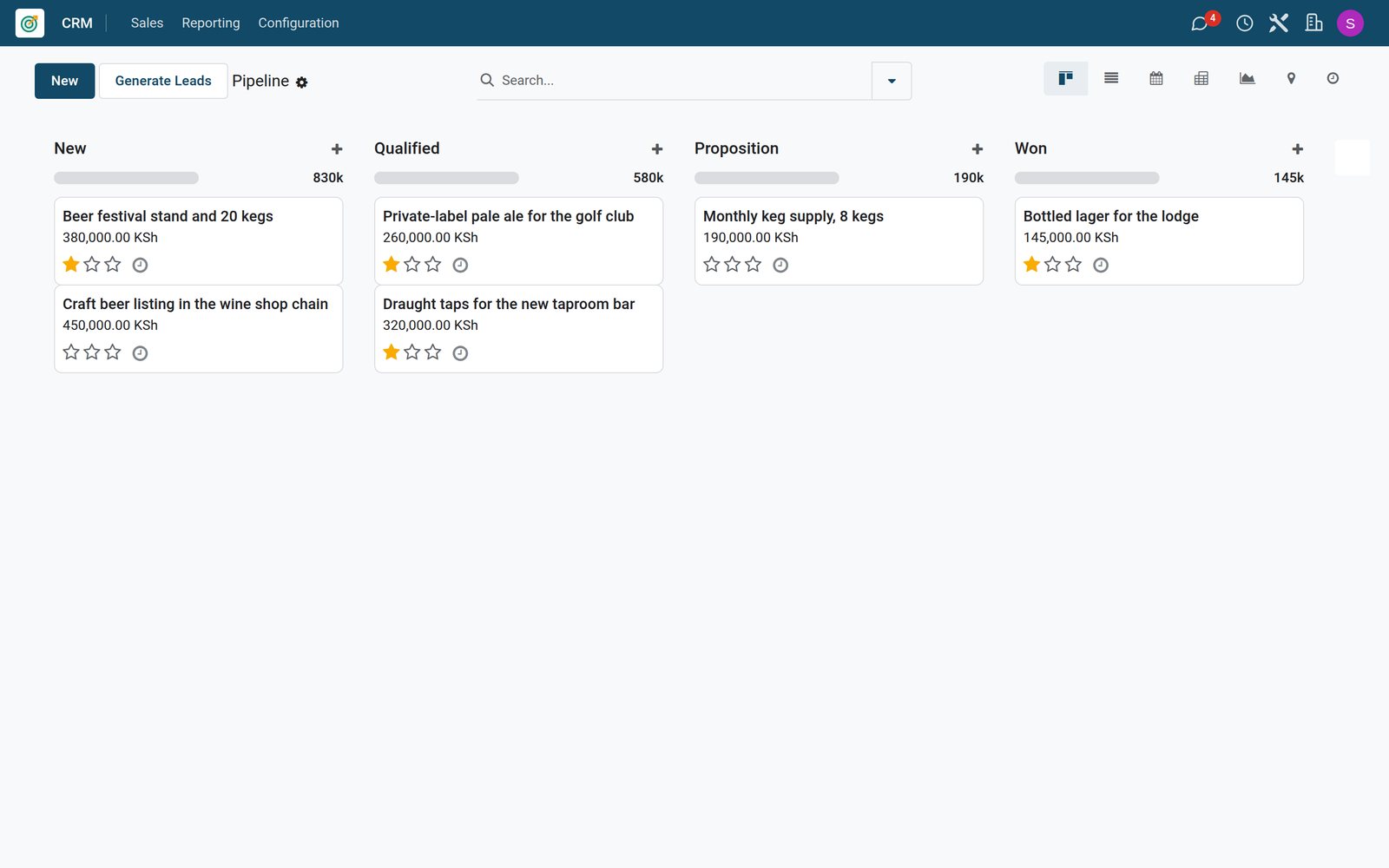Switch to Calendar view

tap(1156, 78)
